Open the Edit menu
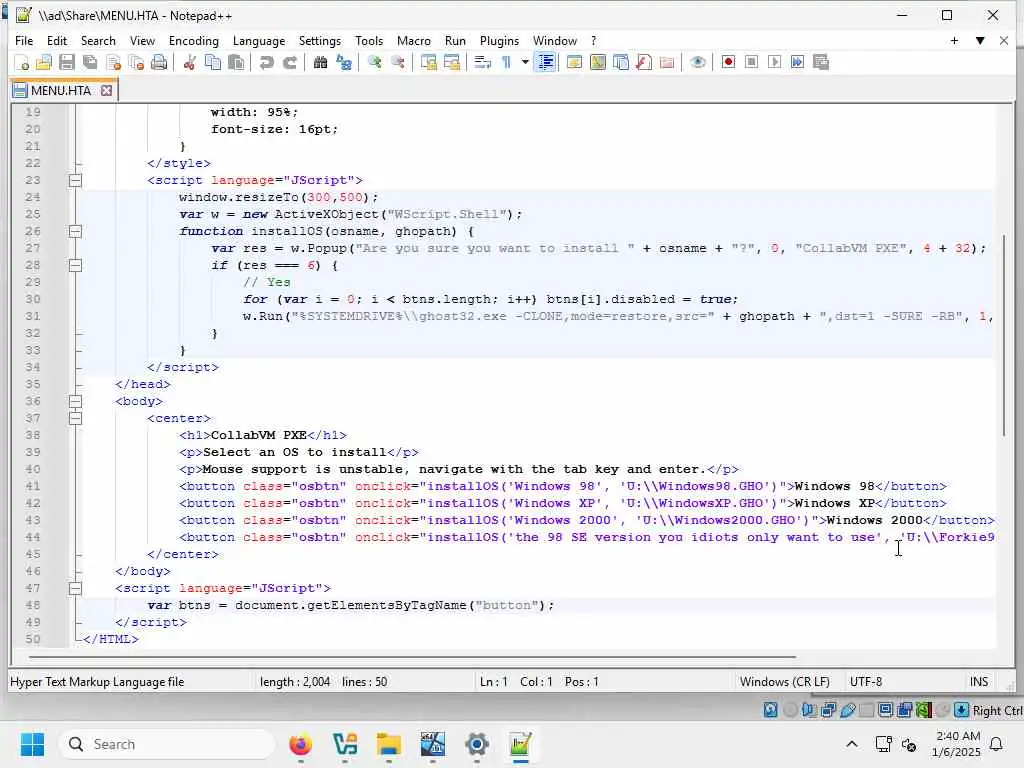The width and height of the screenshot is (1024, 768). pos(57,40)
